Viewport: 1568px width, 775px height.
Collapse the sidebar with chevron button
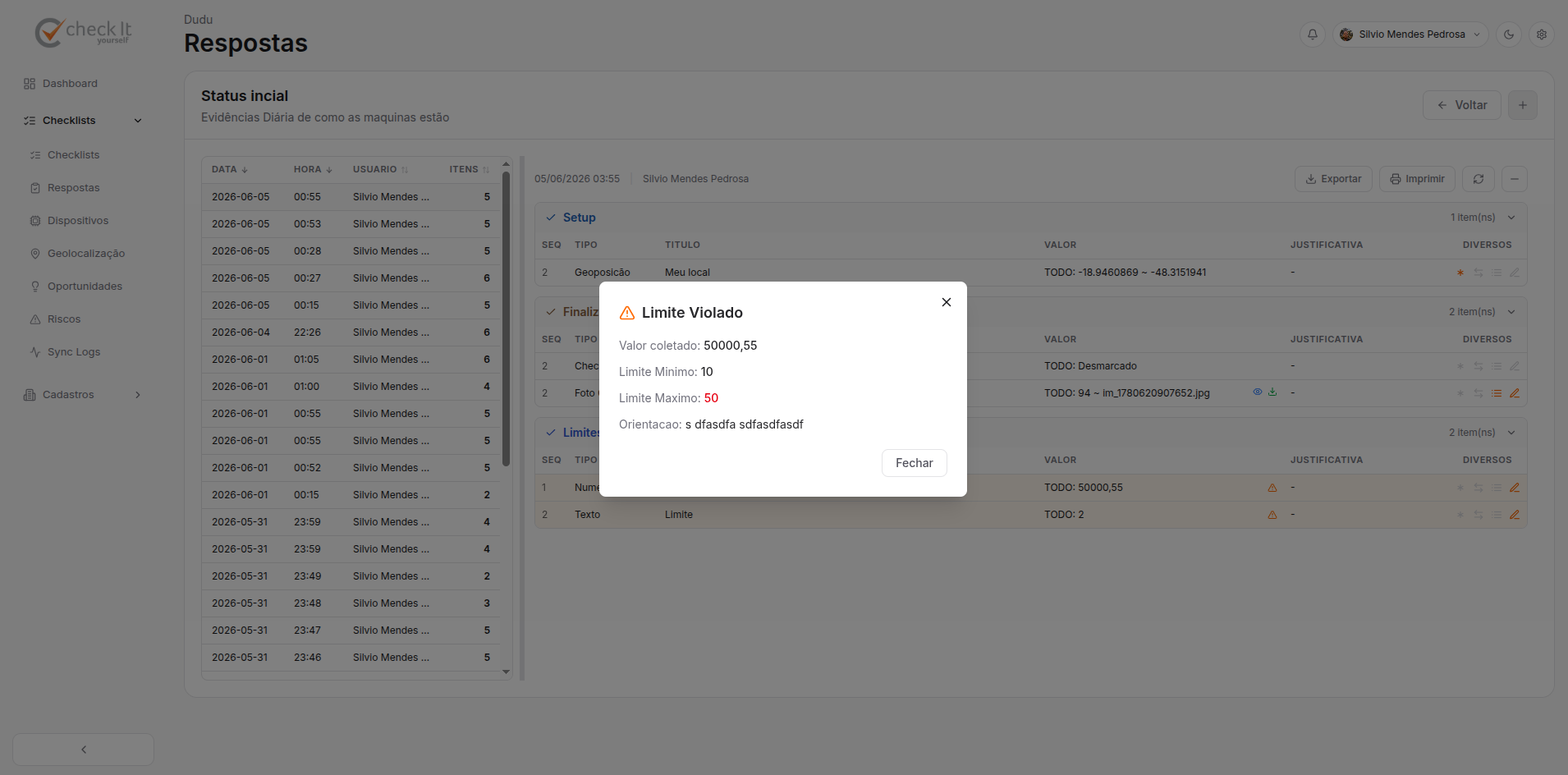click(x=84, y=750)
